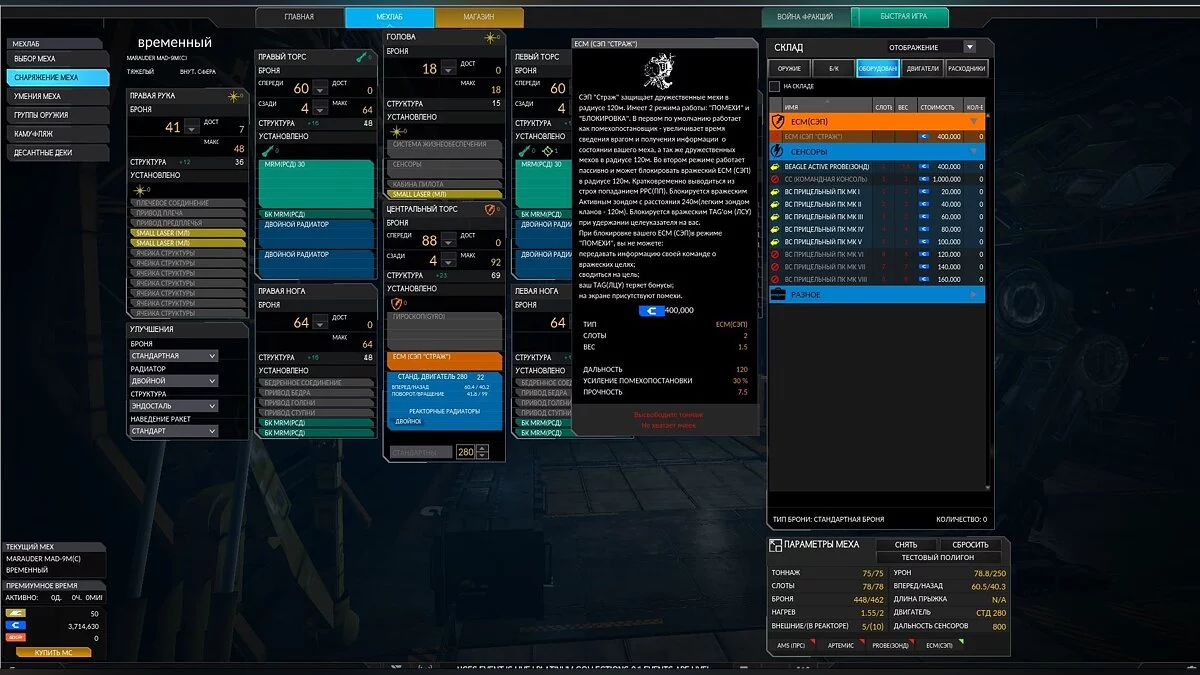Open the ДВИГАТЕЛИ warehouse tab
Screen dimensions: 1200x675
[x=921, y=68]
